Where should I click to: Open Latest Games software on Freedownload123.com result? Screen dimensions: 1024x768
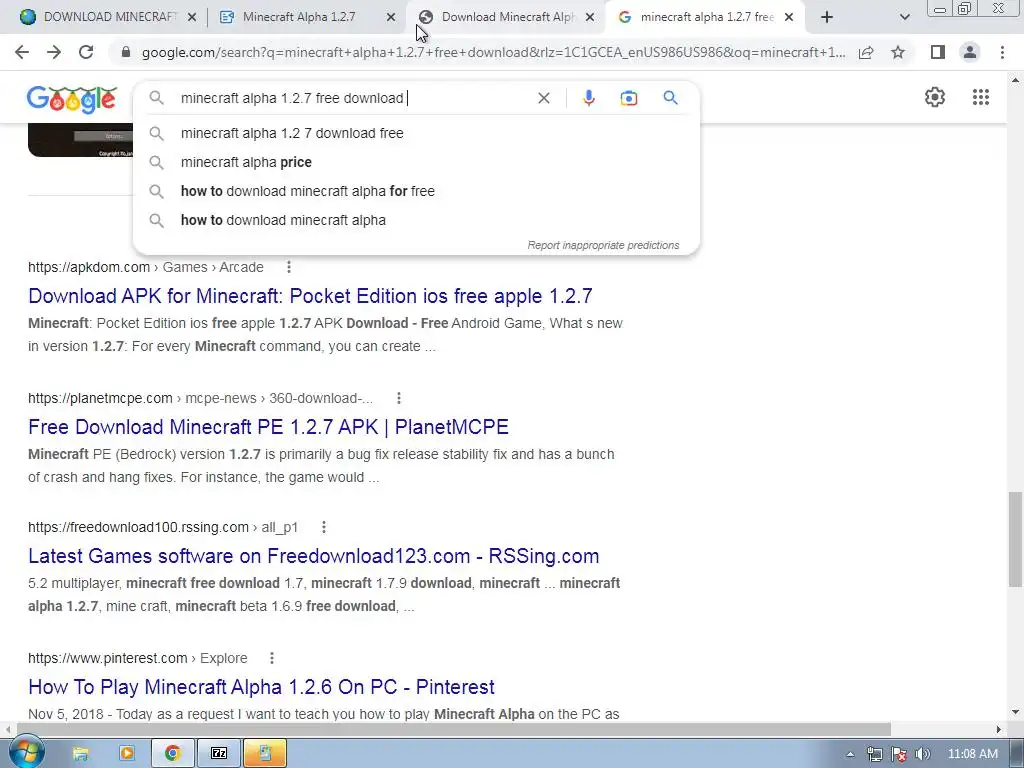point(313,556)
